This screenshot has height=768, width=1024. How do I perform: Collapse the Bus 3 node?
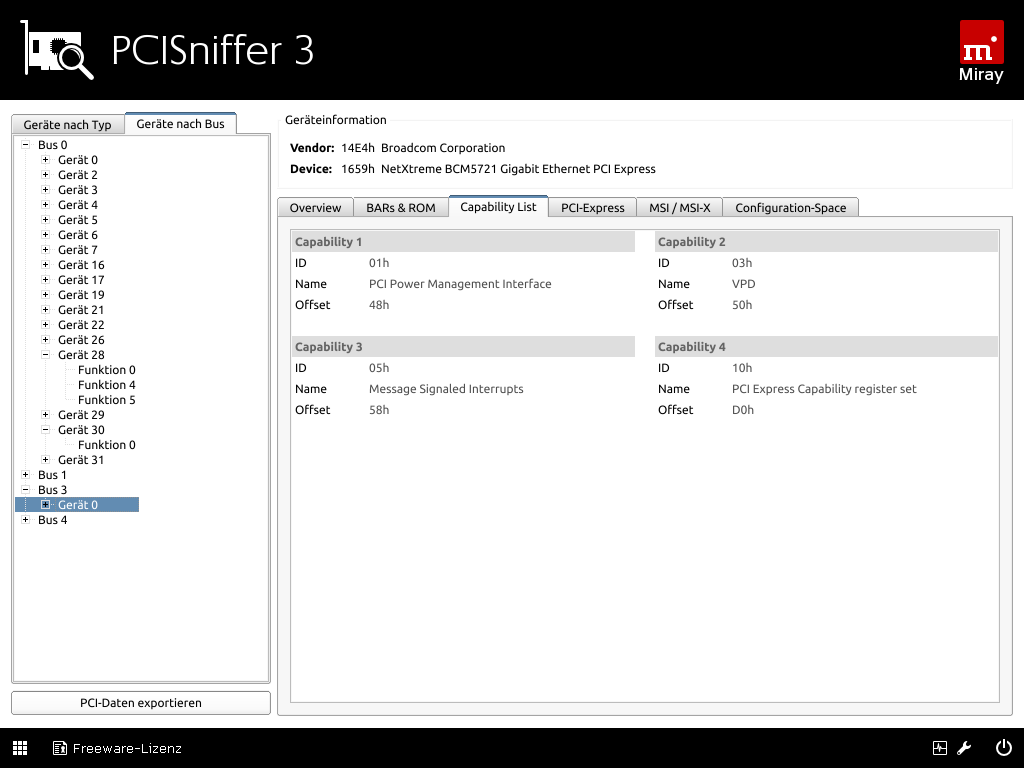pos(25,490)
